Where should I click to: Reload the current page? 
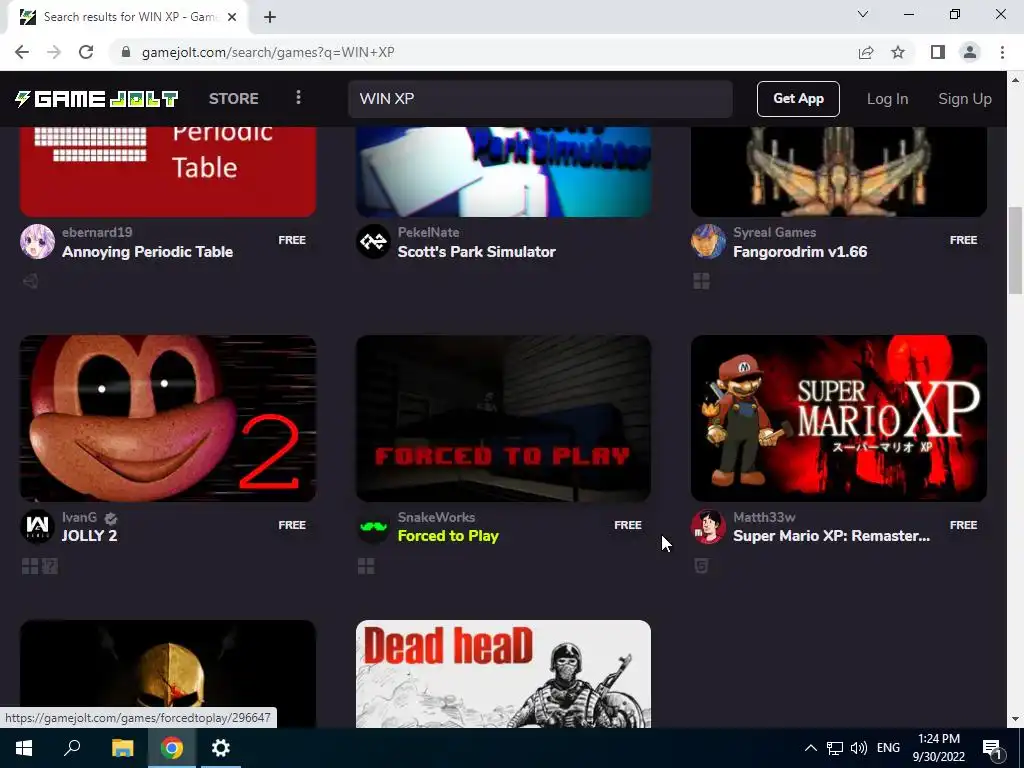coord(86,52)
